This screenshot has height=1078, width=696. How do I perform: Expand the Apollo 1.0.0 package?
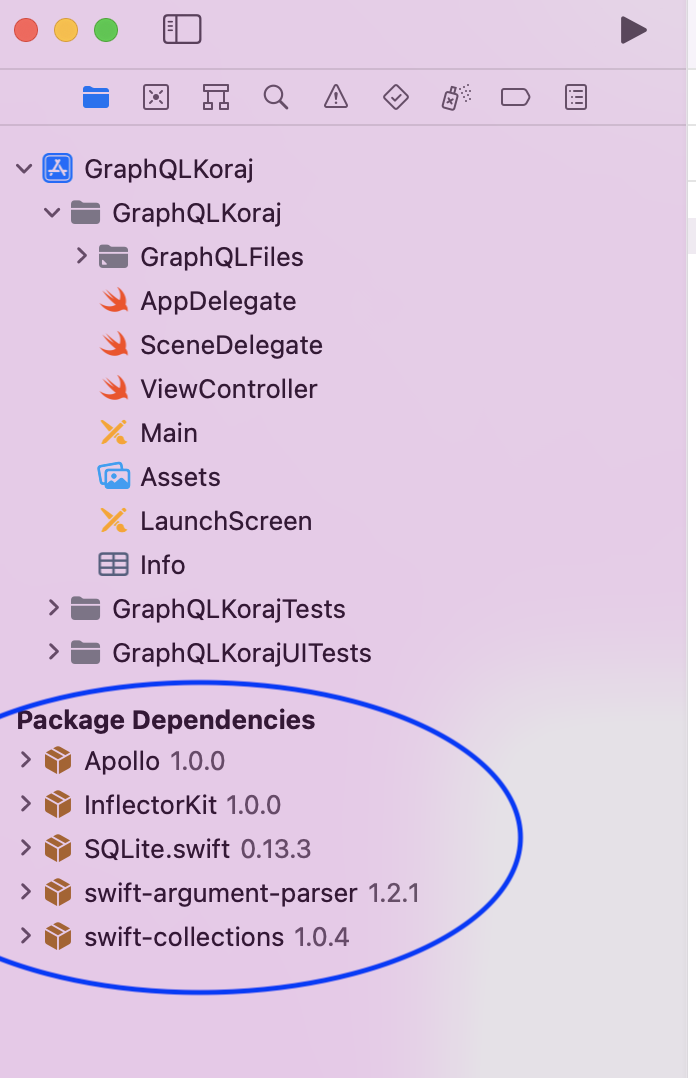coord(24,760)
